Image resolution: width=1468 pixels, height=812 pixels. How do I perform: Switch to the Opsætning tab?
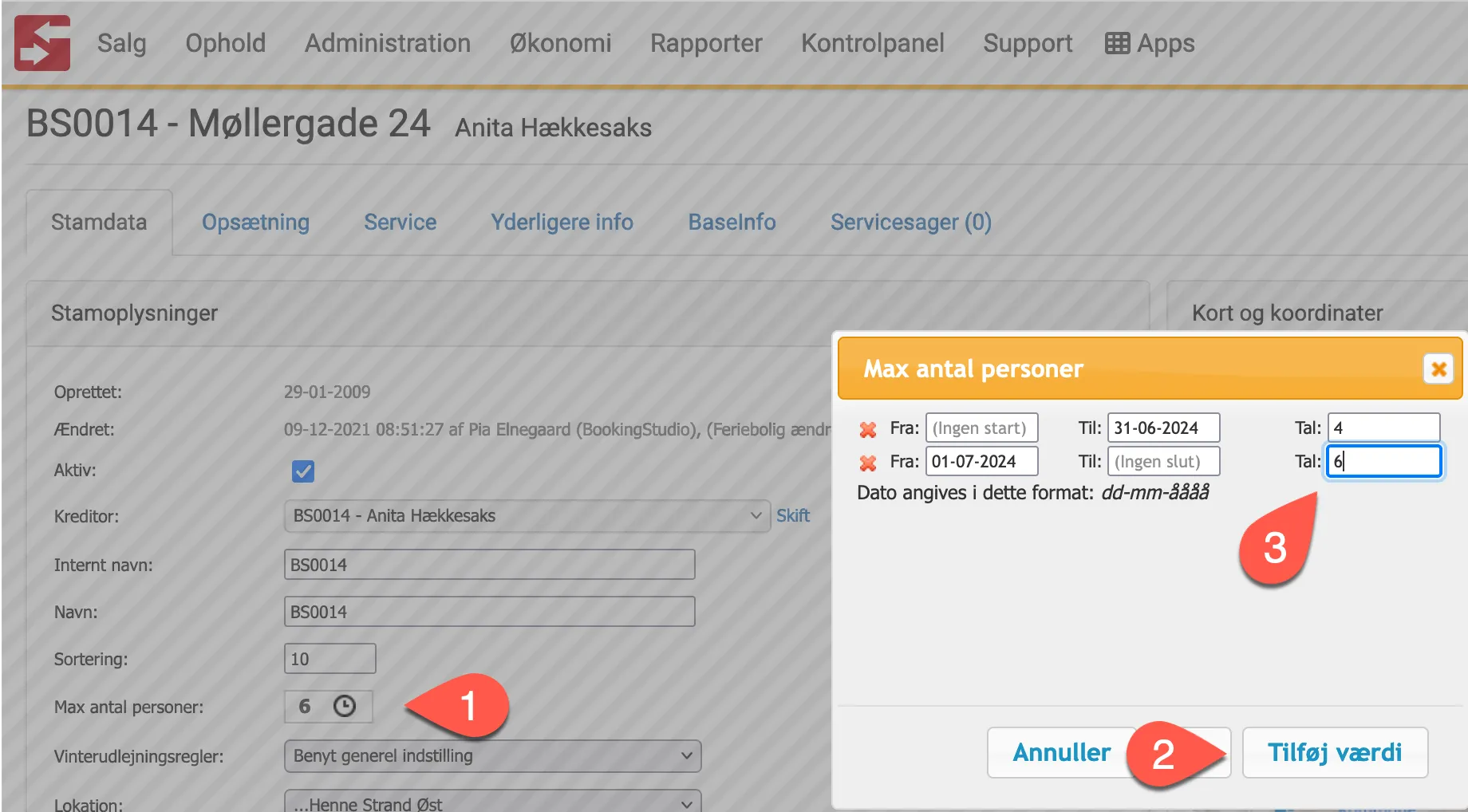255,223
